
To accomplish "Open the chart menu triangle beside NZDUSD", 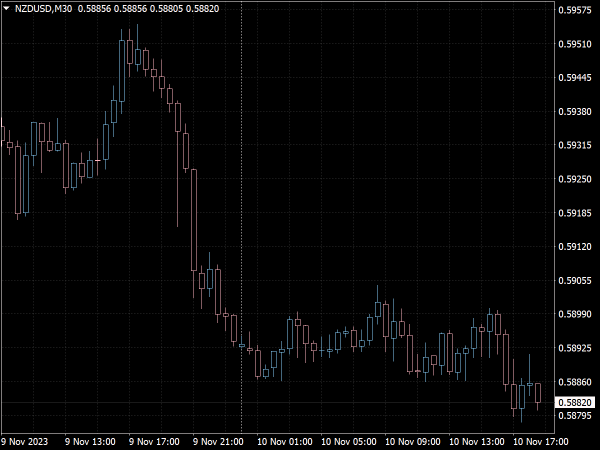I will tap(7, 8).
